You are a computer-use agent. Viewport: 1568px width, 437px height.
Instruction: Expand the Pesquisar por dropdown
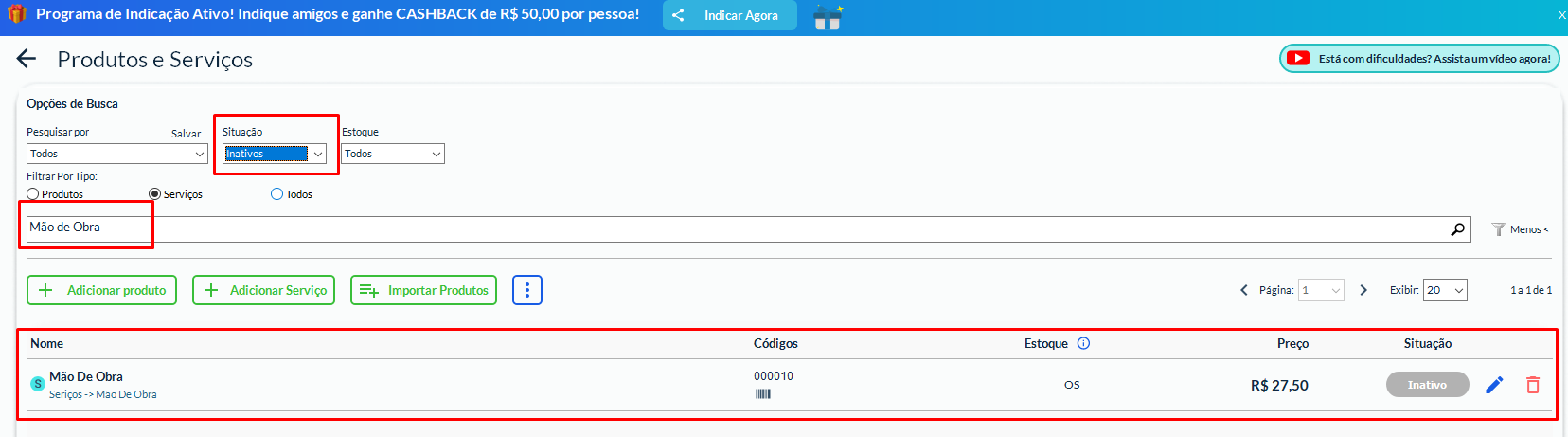pos(117,154)
